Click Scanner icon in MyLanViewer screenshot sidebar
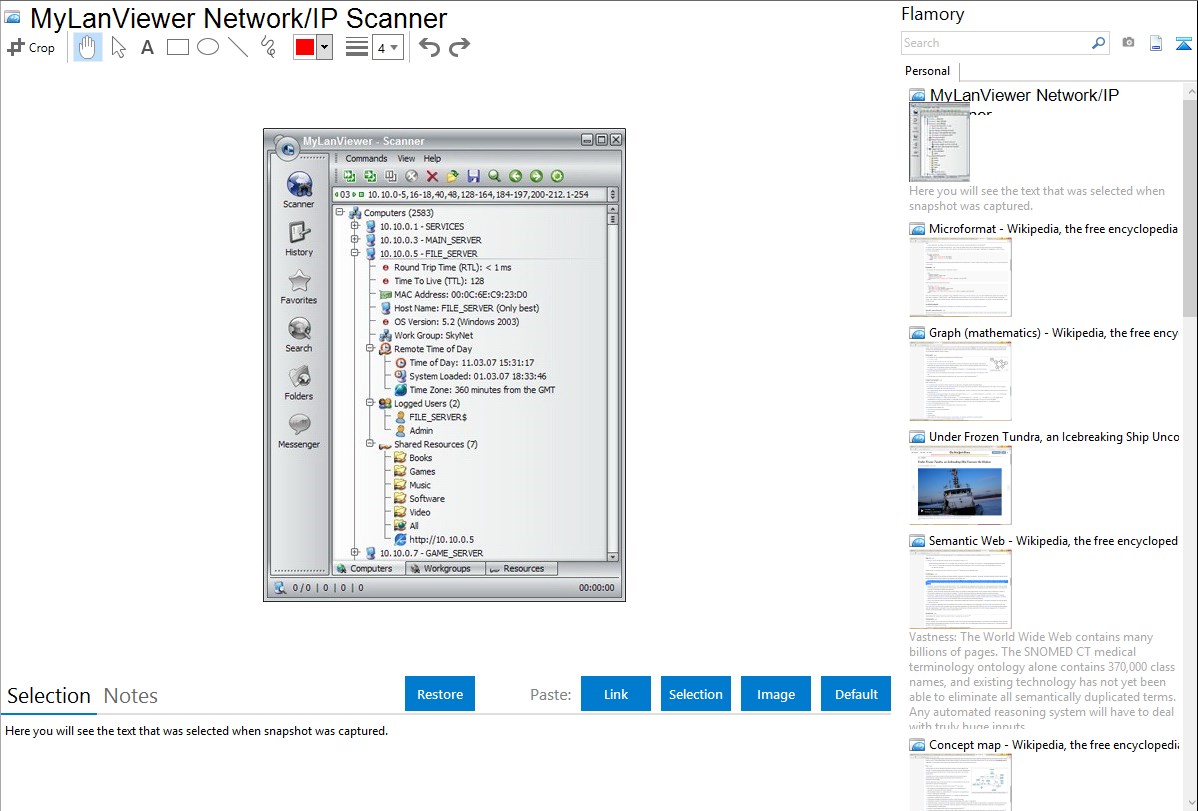The height and width of the screenshot is (811, 1198). [299, 184]
